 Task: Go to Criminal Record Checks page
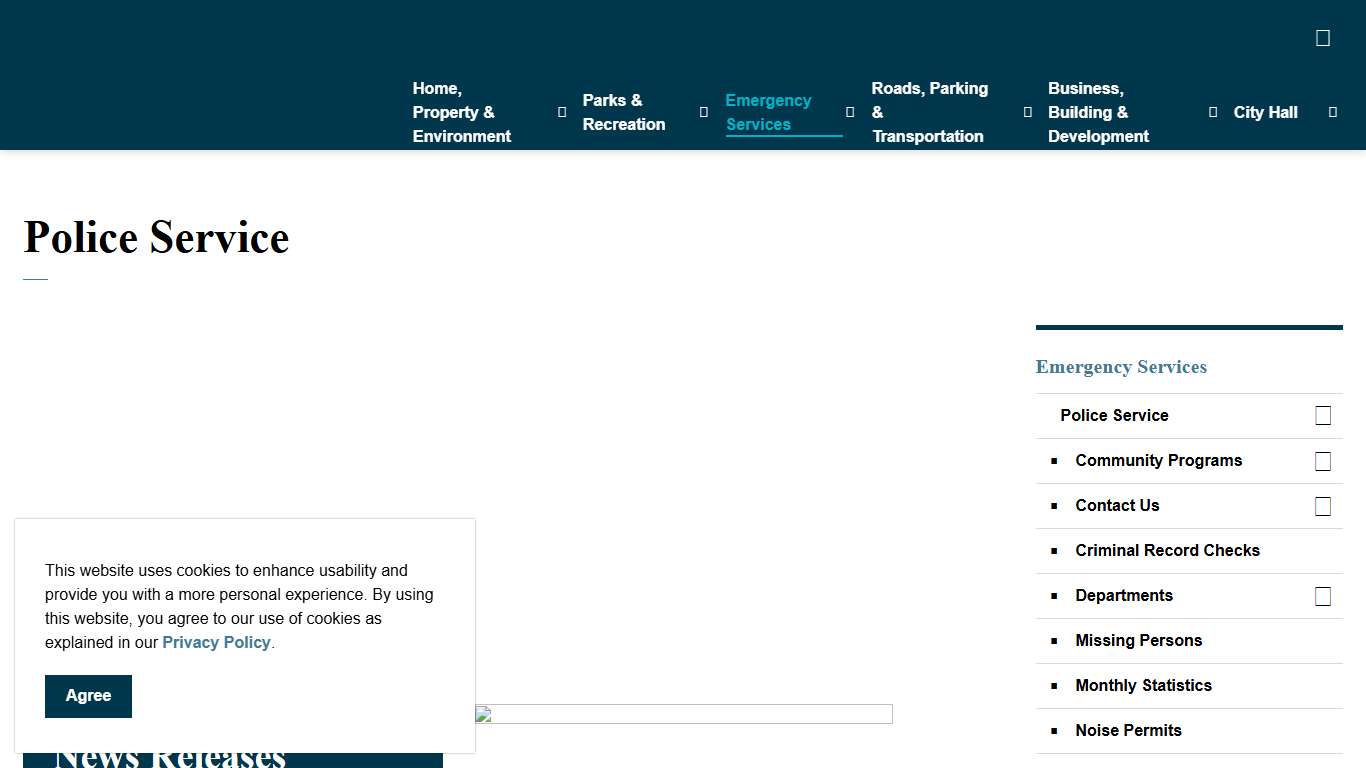coord(1167,551)
